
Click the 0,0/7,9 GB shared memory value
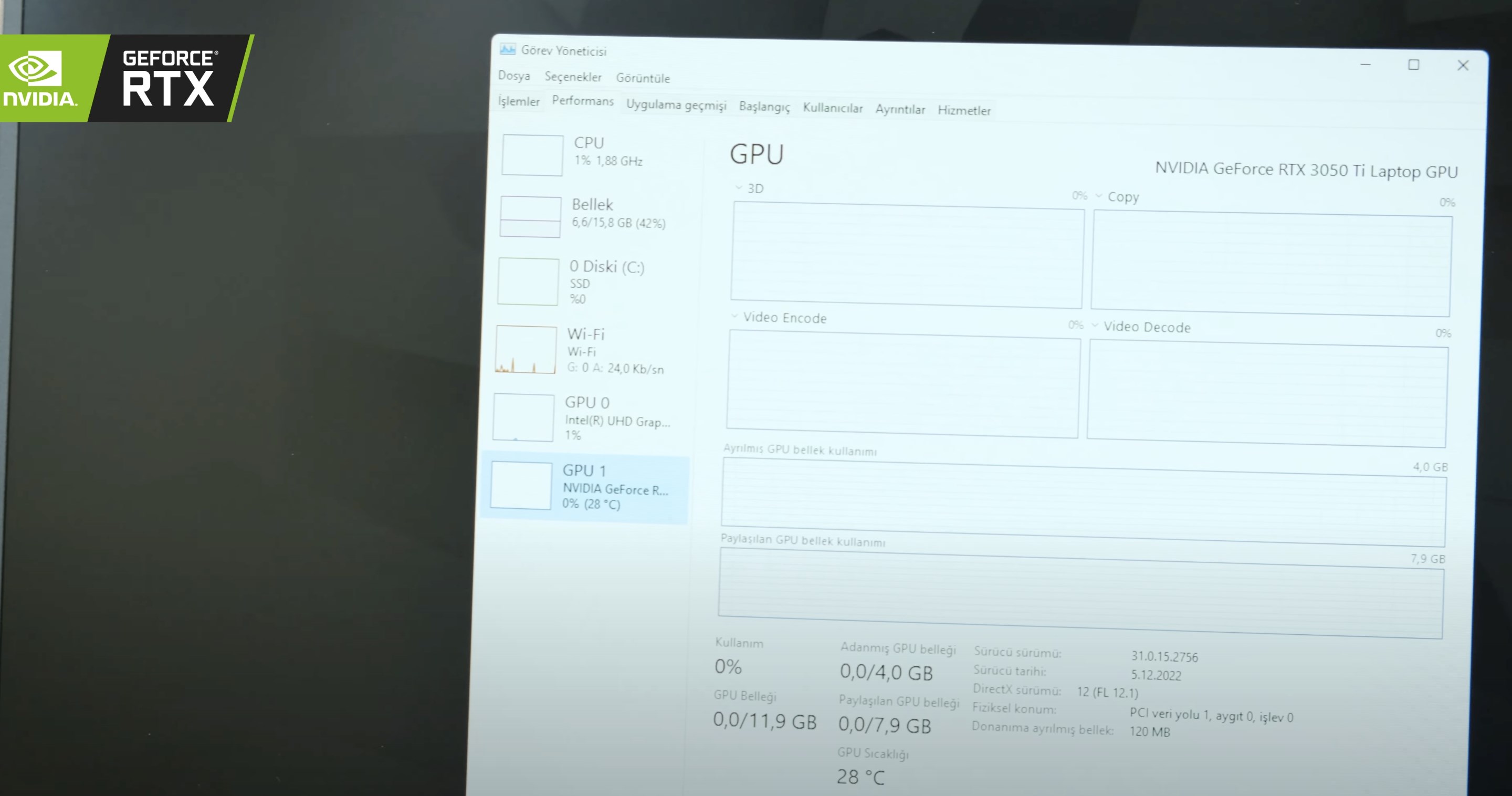(x=884, y=725)
